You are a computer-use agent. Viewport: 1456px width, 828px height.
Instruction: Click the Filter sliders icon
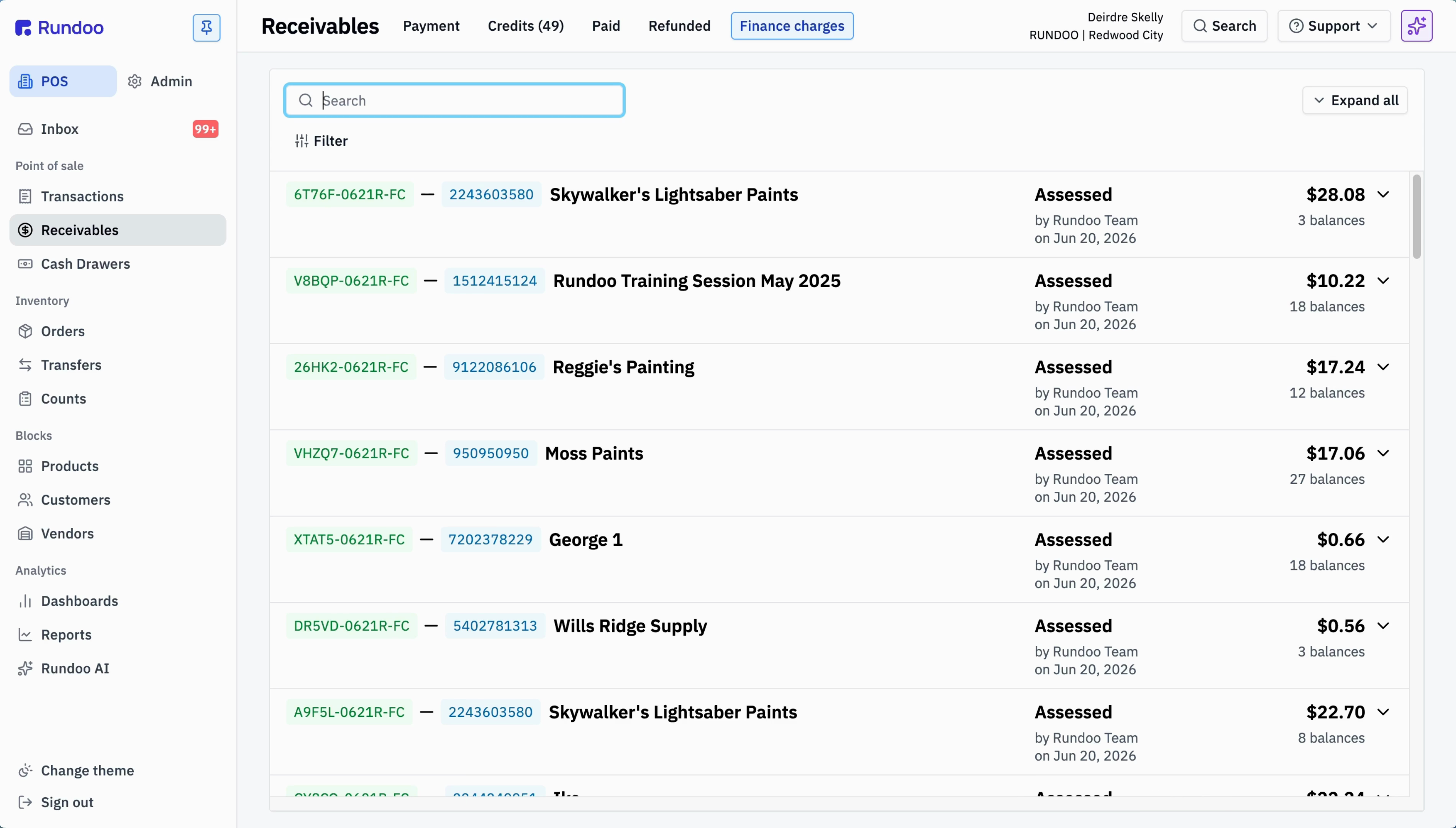tap(302, 141)
